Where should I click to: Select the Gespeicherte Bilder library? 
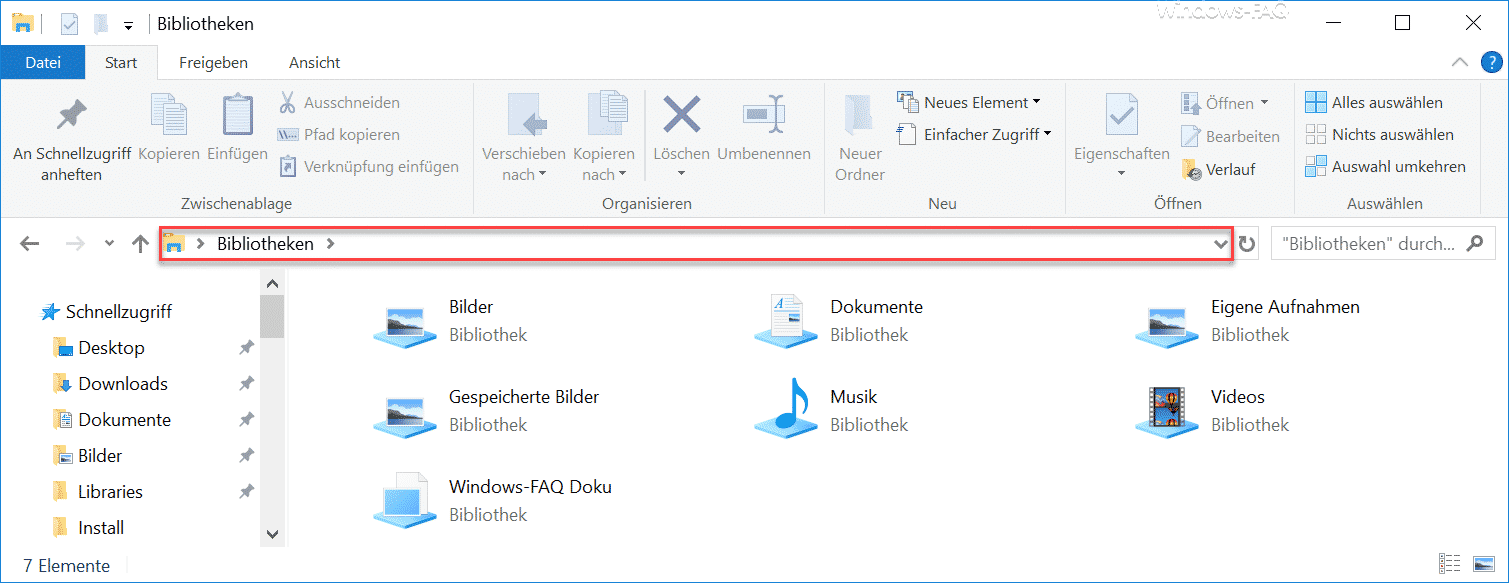[486, 411]
